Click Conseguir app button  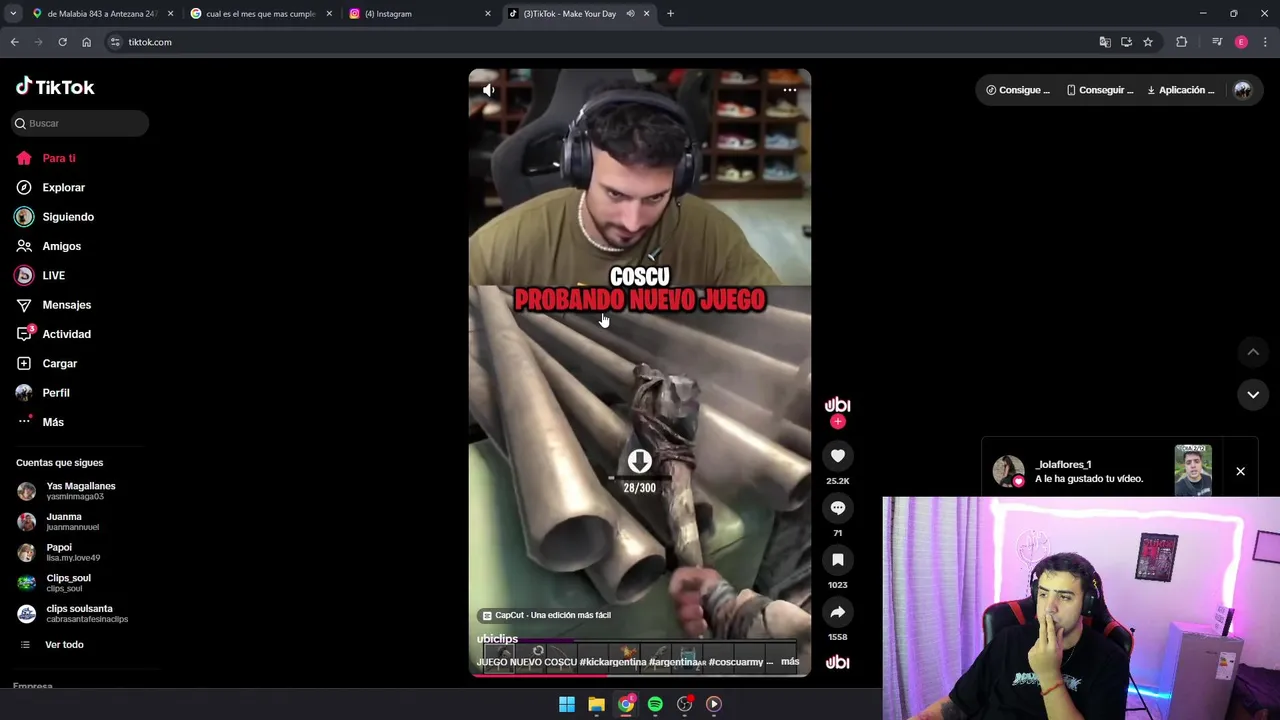pyautogui.click(x=1100, y=90)
